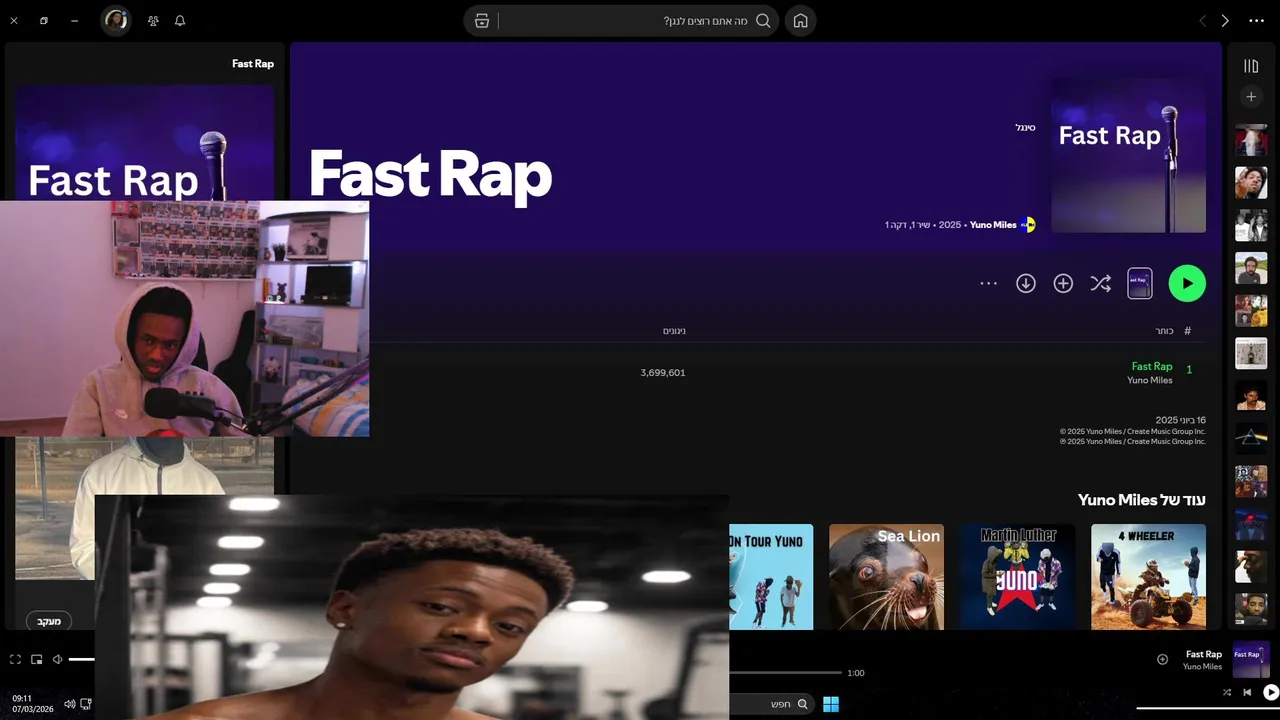Open the system tray volume icon
The image size is (1280, 720).
(69, 704)
